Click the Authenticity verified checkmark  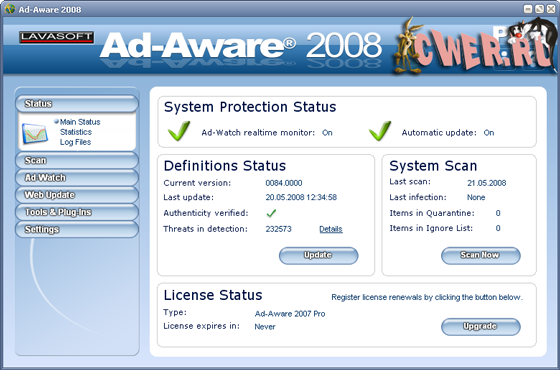[x=271, y=213]
